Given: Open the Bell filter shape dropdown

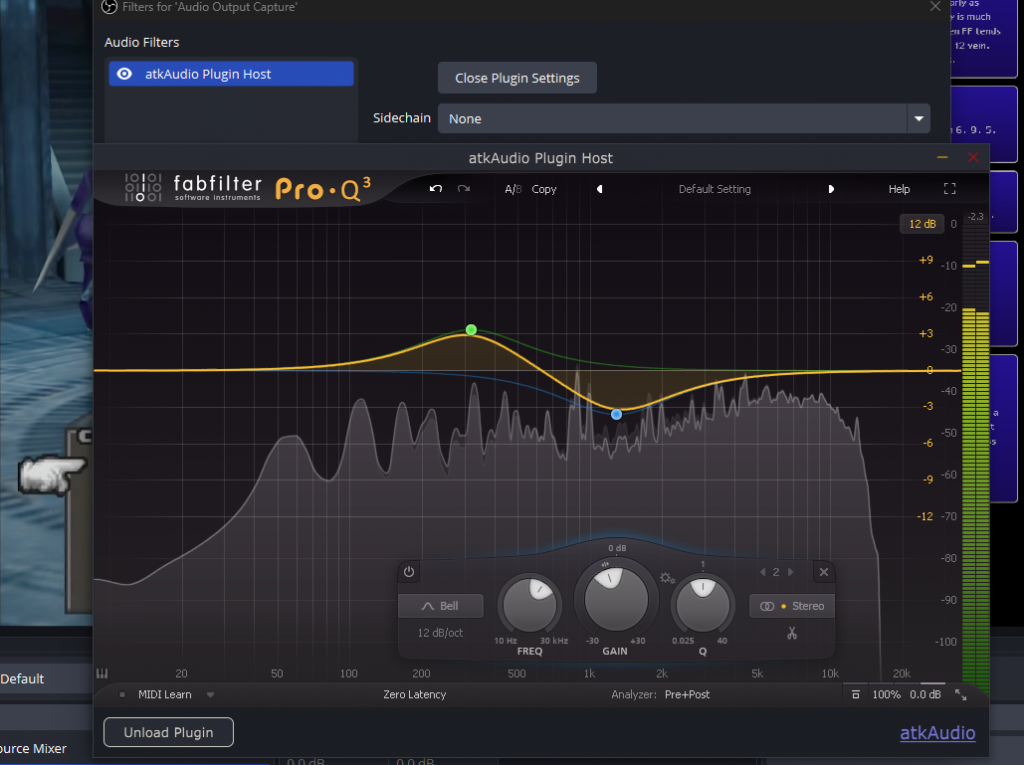Looking at the screenshot, I should [x=440, y=606].
